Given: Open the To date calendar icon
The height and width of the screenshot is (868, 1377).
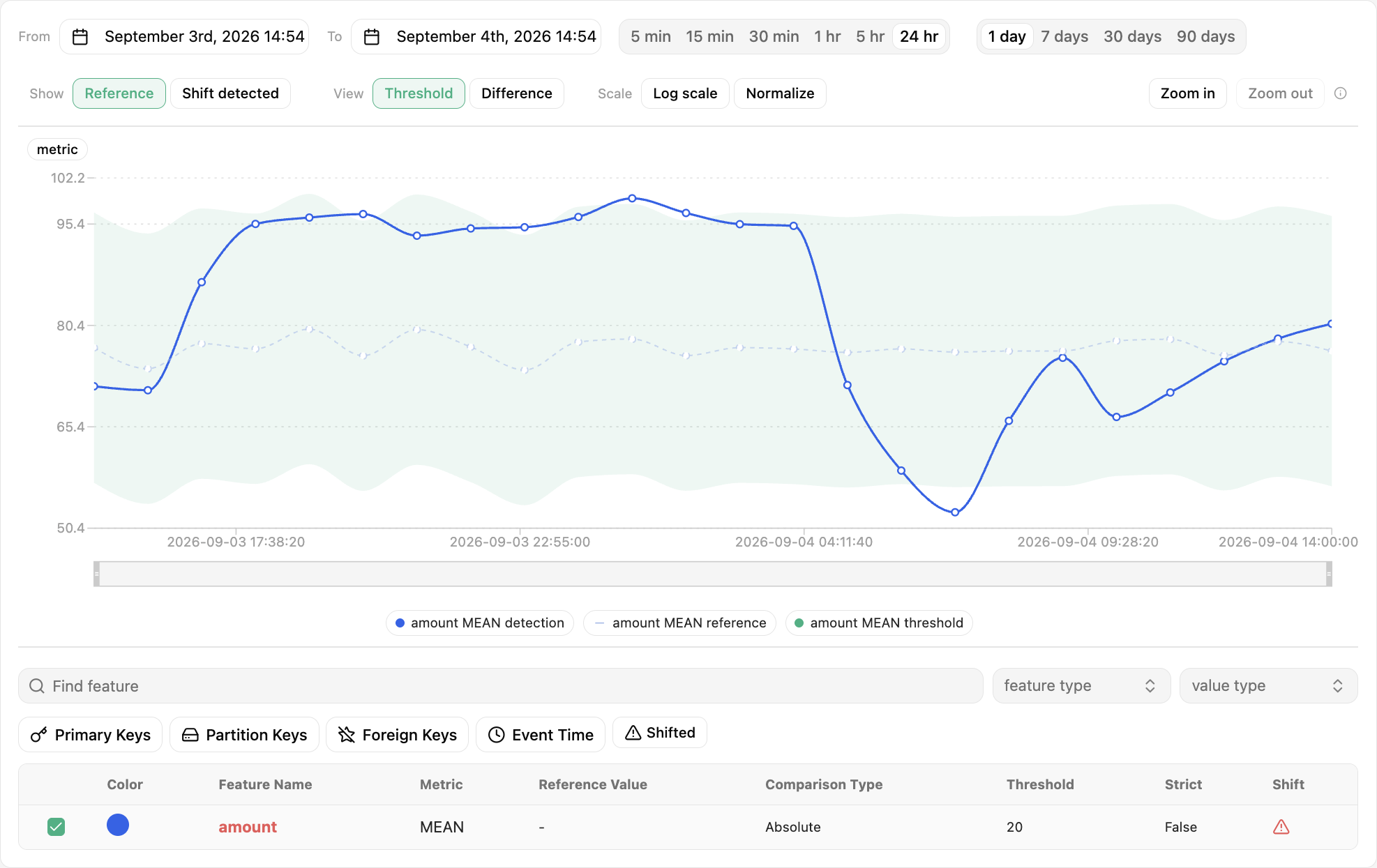Looking at the screenshot, I should point(372,37).
